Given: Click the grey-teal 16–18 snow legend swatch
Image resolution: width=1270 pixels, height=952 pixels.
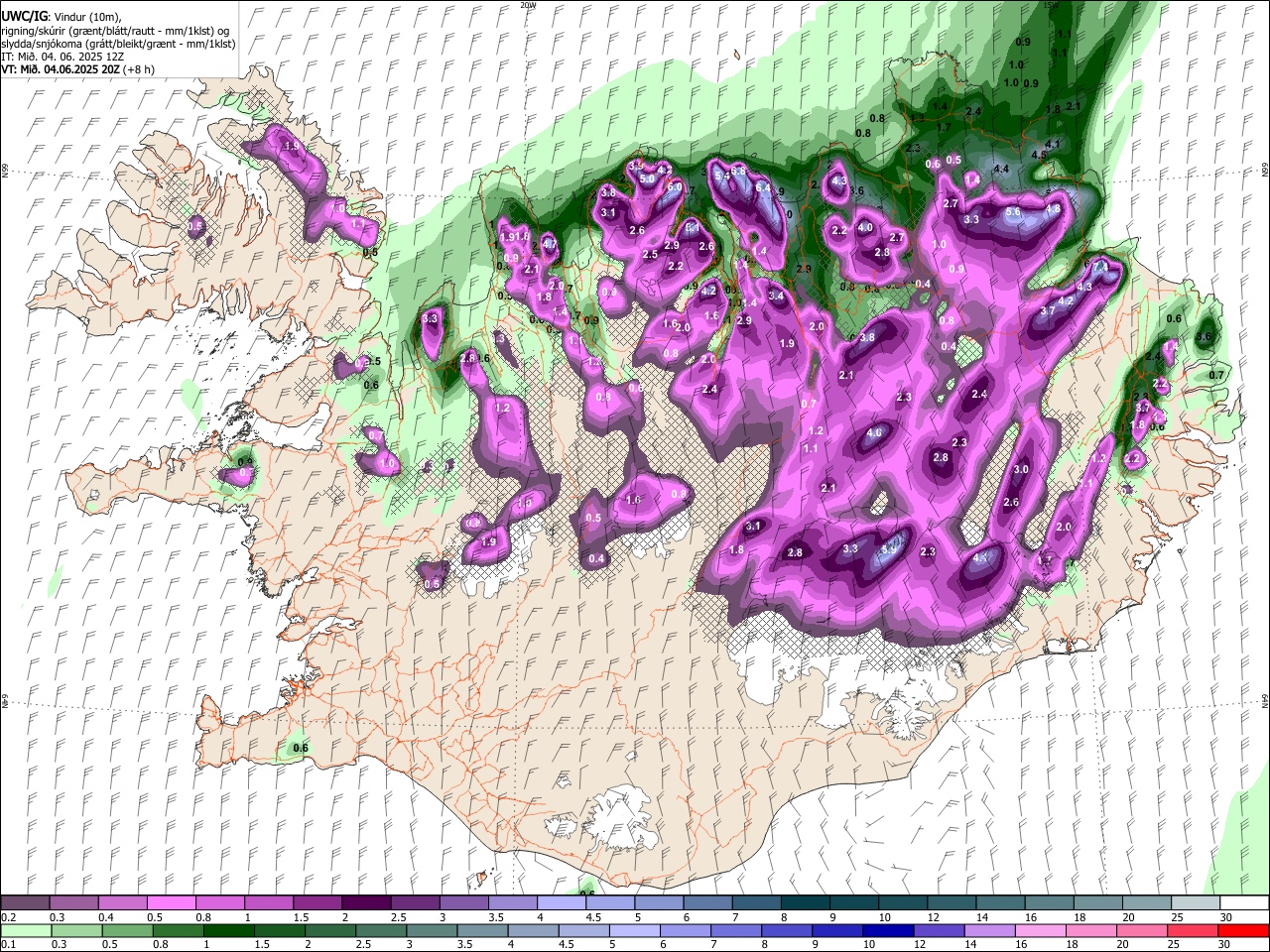Looking at the screenshot, I should click(1050, 902).
